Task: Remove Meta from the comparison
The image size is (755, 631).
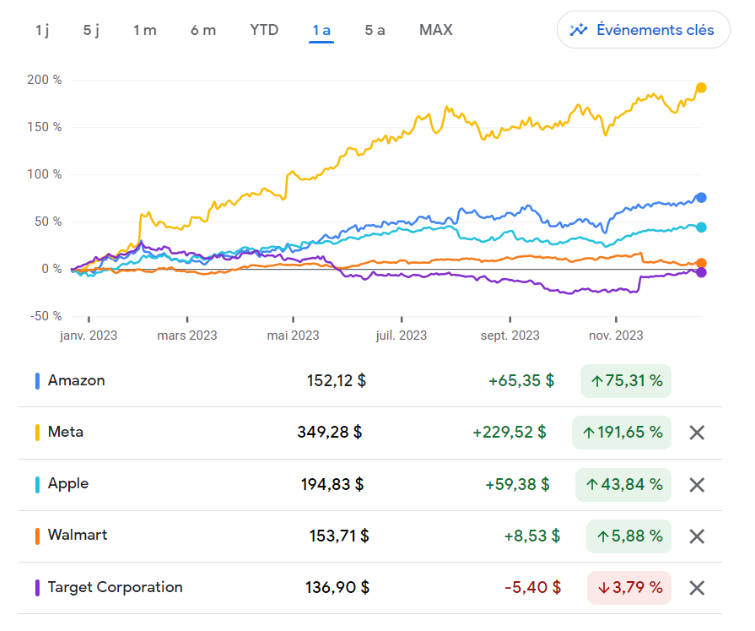Action: click(697, 433)
